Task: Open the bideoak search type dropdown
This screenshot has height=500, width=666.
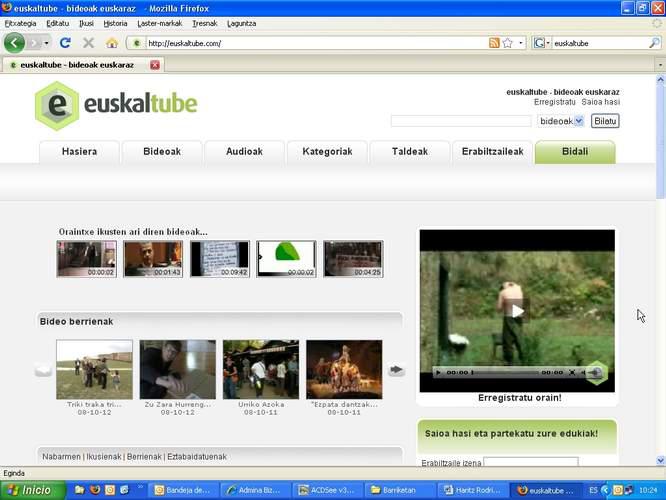Action: (x=560, y=121)
